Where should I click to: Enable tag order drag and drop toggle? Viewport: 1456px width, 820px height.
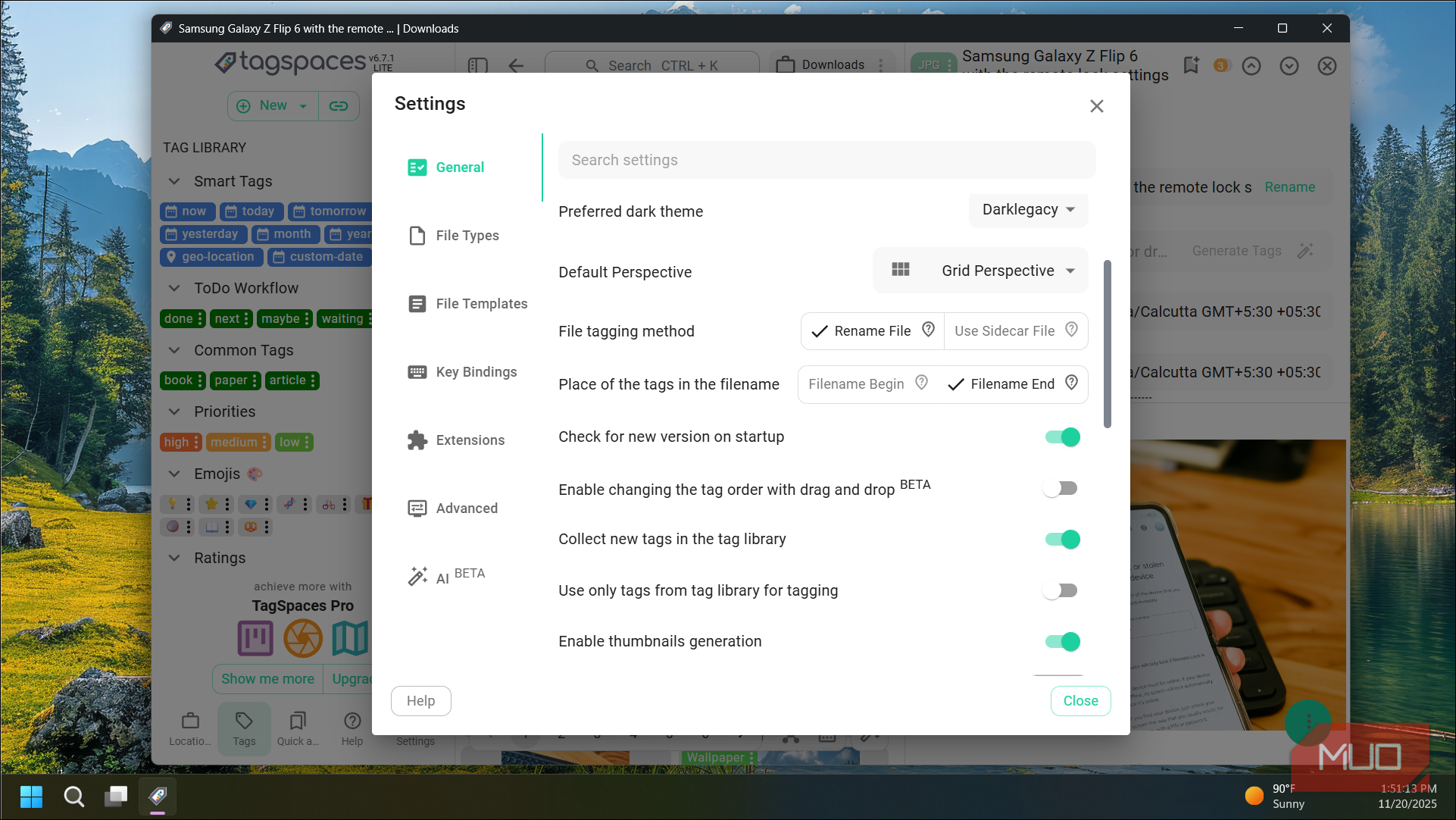[x=1059, y=489]
